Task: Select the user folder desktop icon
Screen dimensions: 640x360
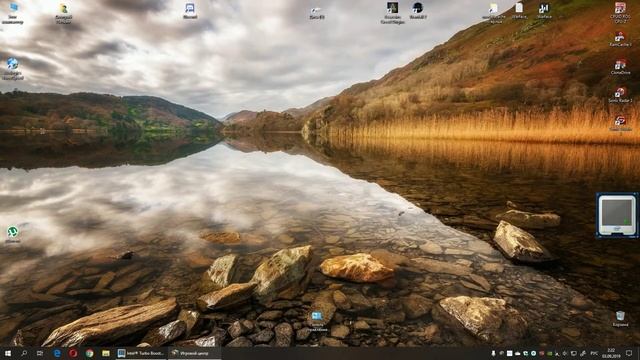Action: pyautogui.click(x=64, y=13)
